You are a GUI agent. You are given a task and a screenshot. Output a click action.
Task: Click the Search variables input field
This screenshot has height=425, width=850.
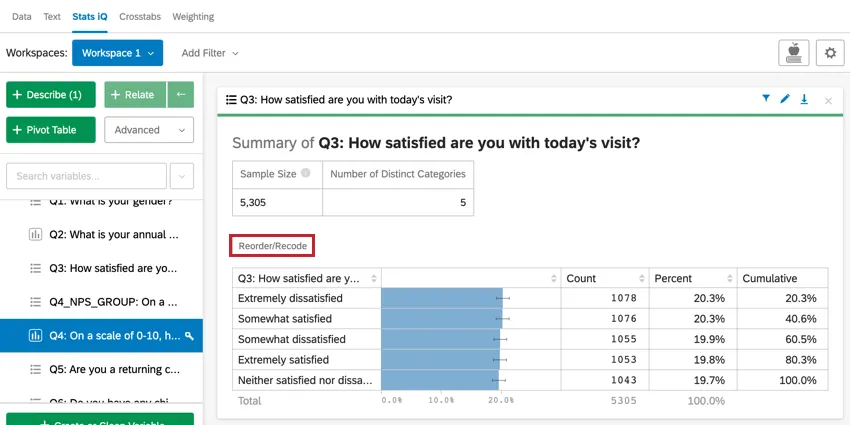pos(87,176)
